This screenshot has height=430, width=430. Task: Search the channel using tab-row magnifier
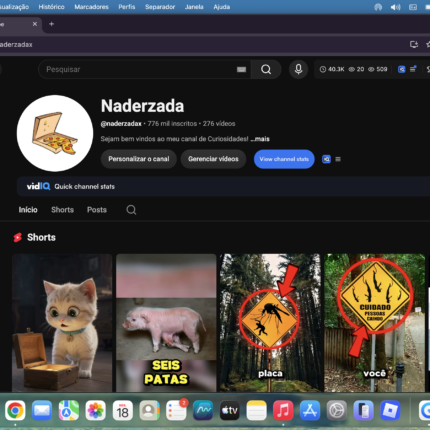(131, 210)
